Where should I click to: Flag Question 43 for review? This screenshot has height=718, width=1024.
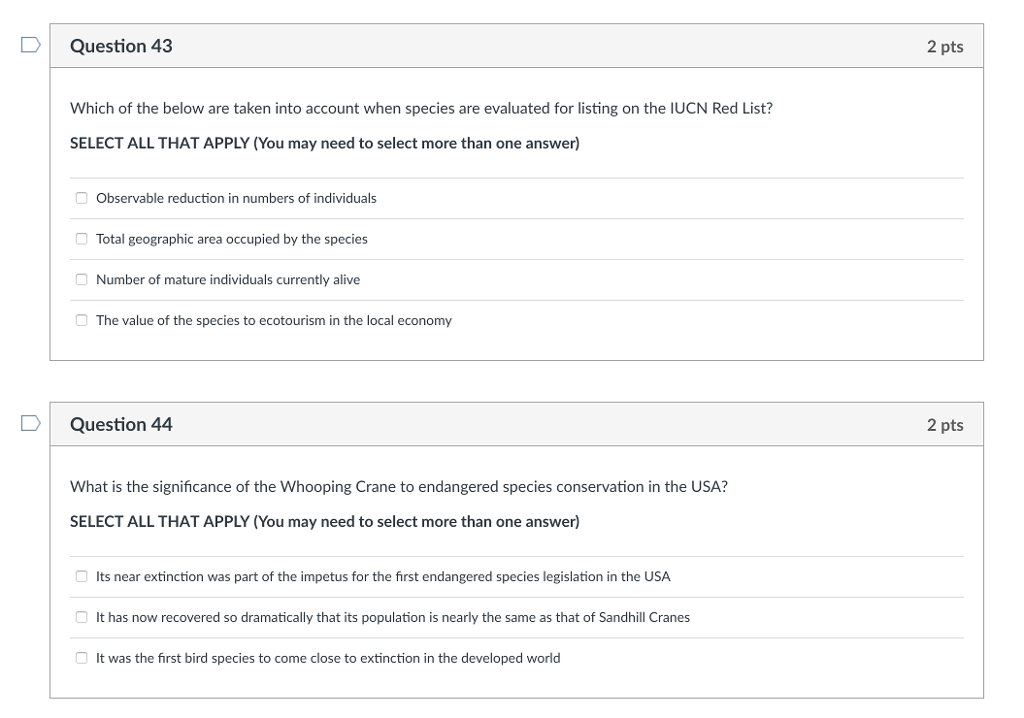pos(31,45)
